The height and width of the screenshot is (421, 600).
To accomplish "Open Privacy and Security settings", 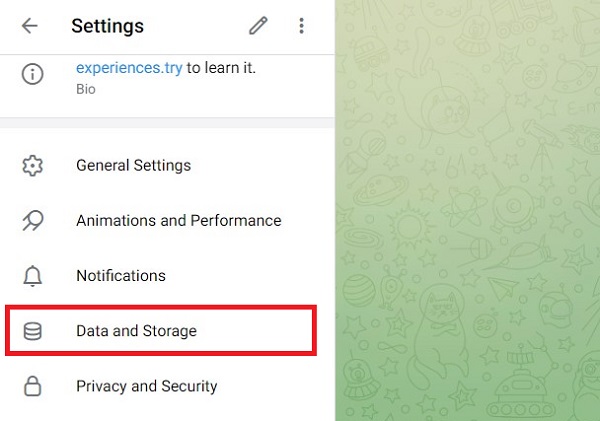I will tap(146, 386).
